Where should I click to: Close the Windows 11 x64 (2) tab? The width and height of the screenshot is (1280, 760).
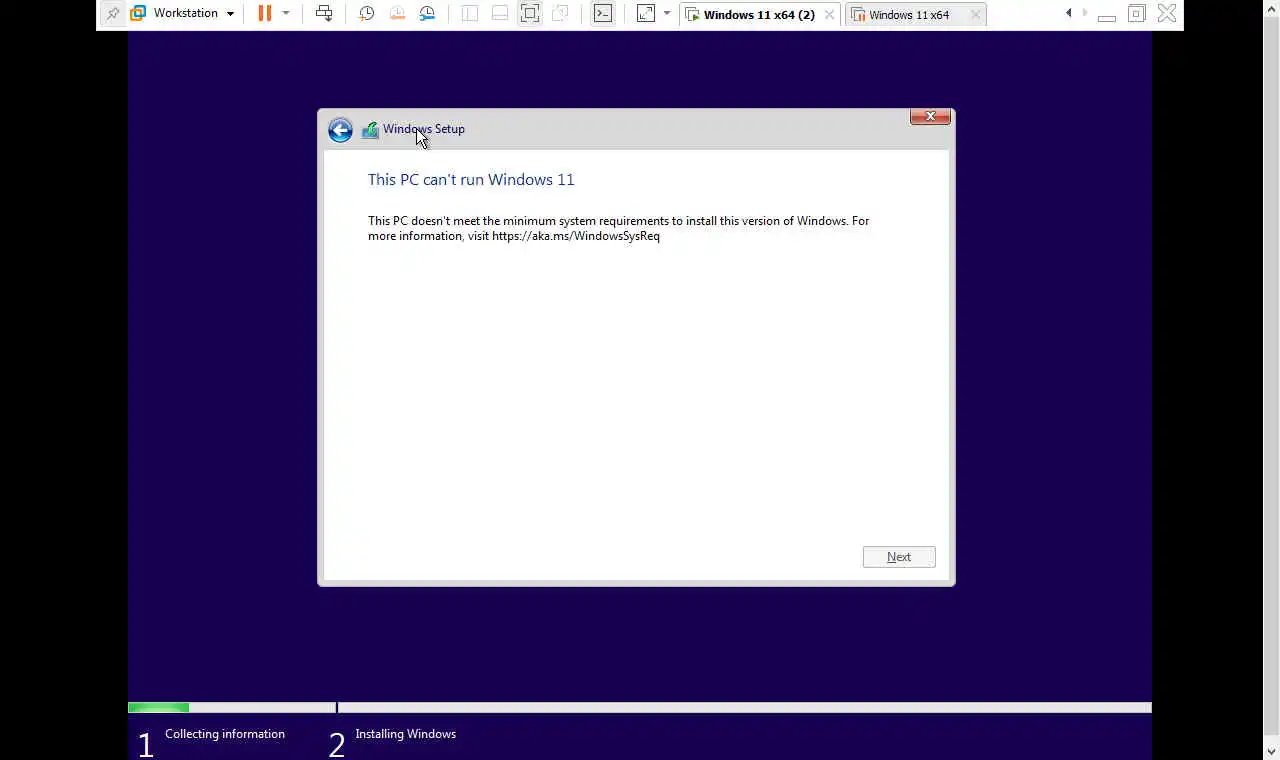click(x=829, y=15)
